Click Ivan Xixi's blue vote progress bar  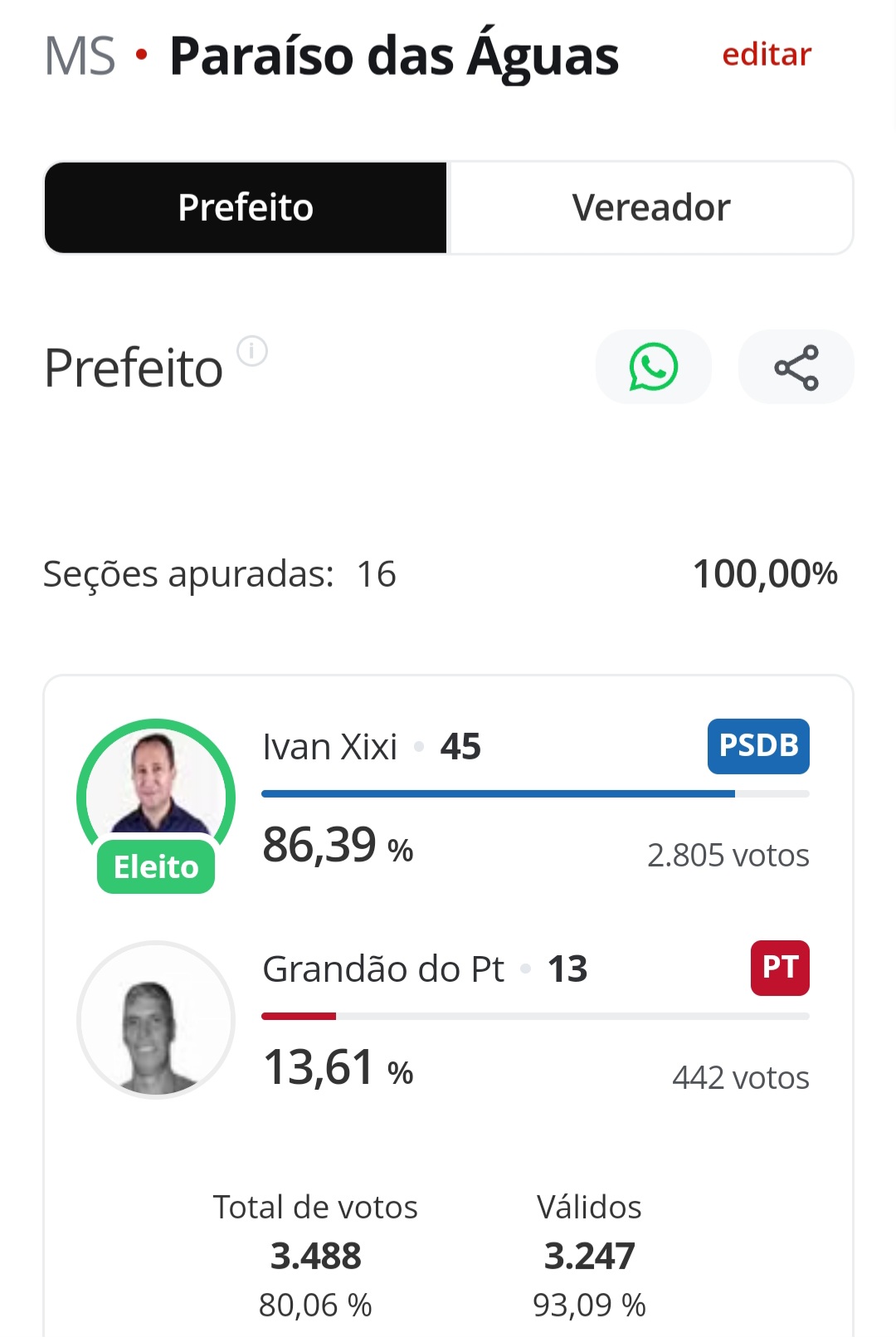[535, 794]
